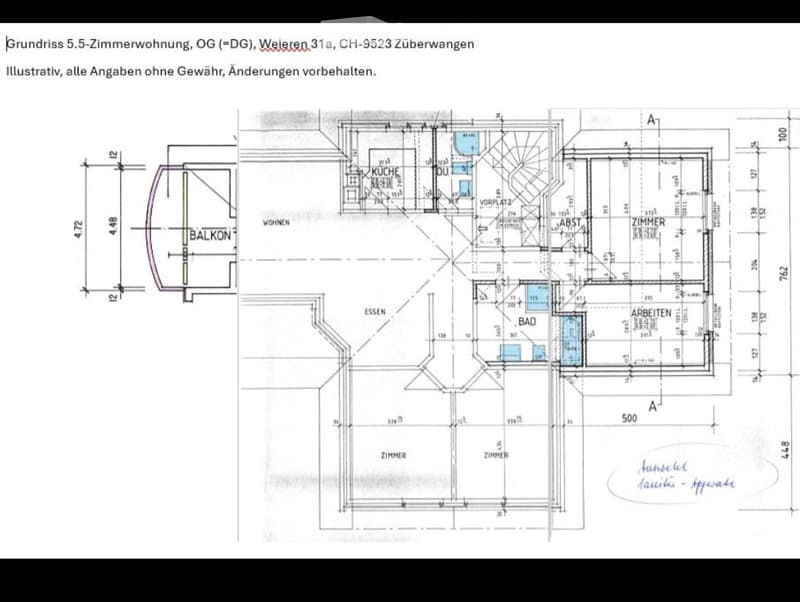Click the "500" dimension below the plan
Image resolution: width=800 pixels, height=602 pixels.
pos(630,418)
